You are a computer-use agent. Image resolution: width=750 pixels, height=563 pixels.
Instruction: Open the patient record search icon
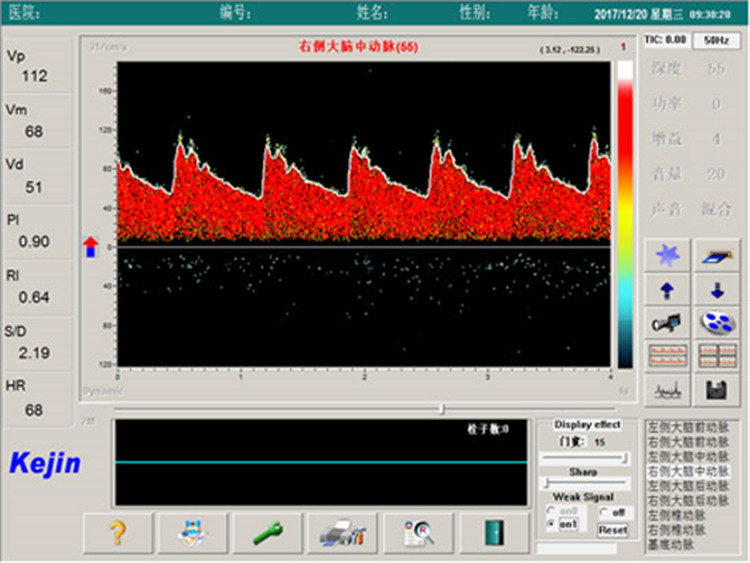pos(417,533)
